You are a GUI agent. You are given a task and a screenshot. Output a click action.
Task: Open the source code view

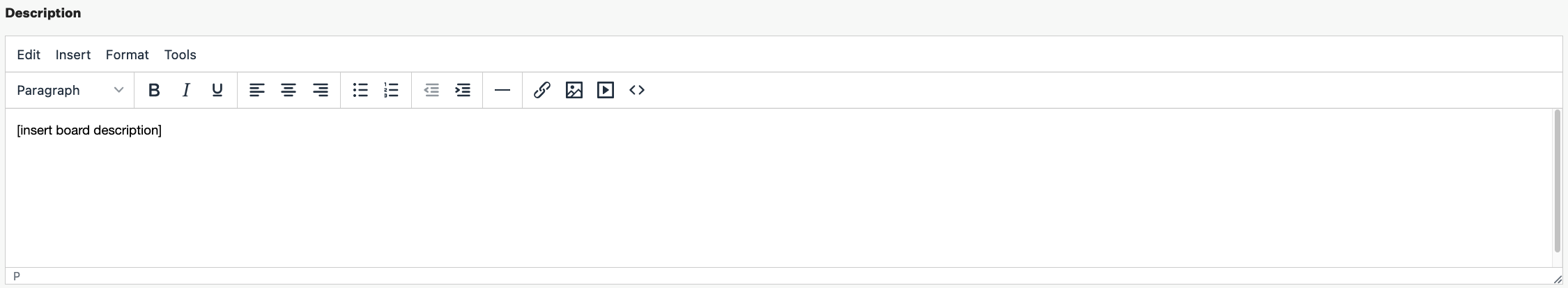pos(637,90)
